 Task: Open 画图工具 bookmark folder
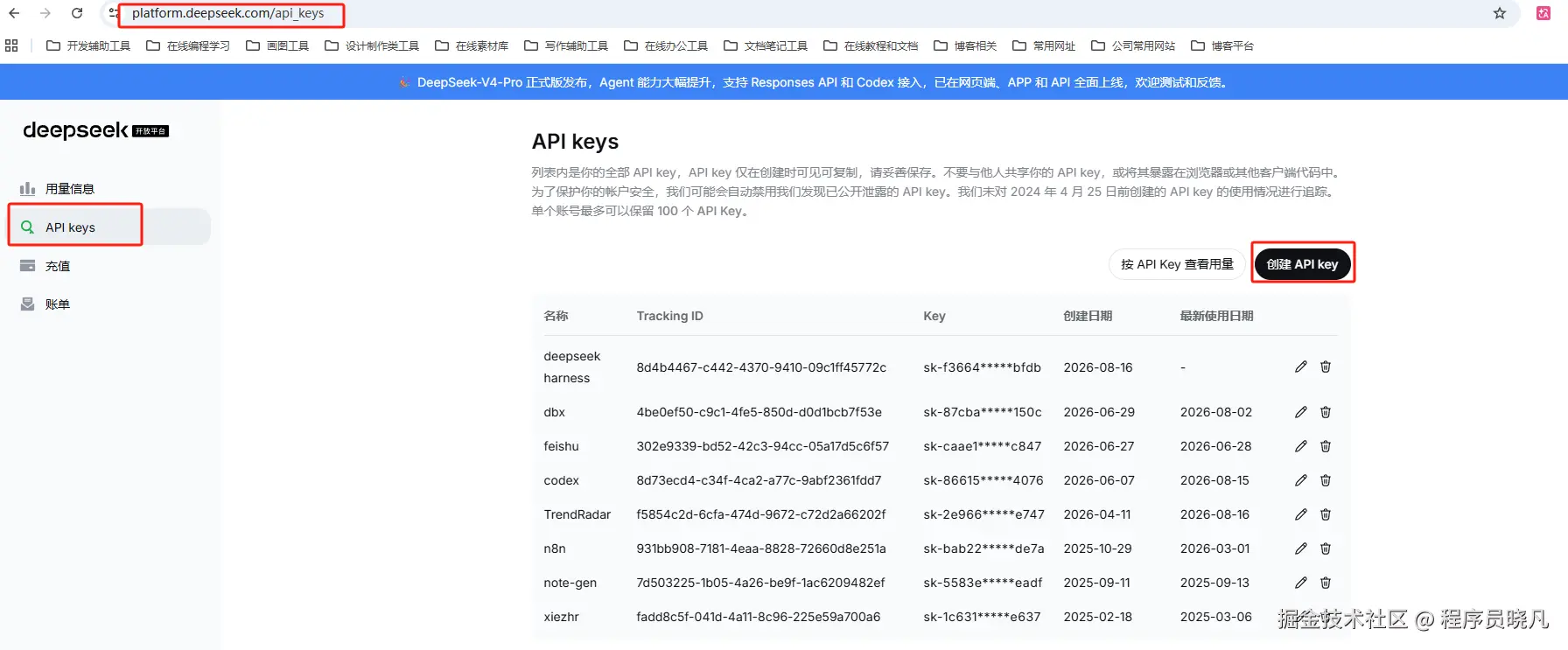[x=277, y=45]
